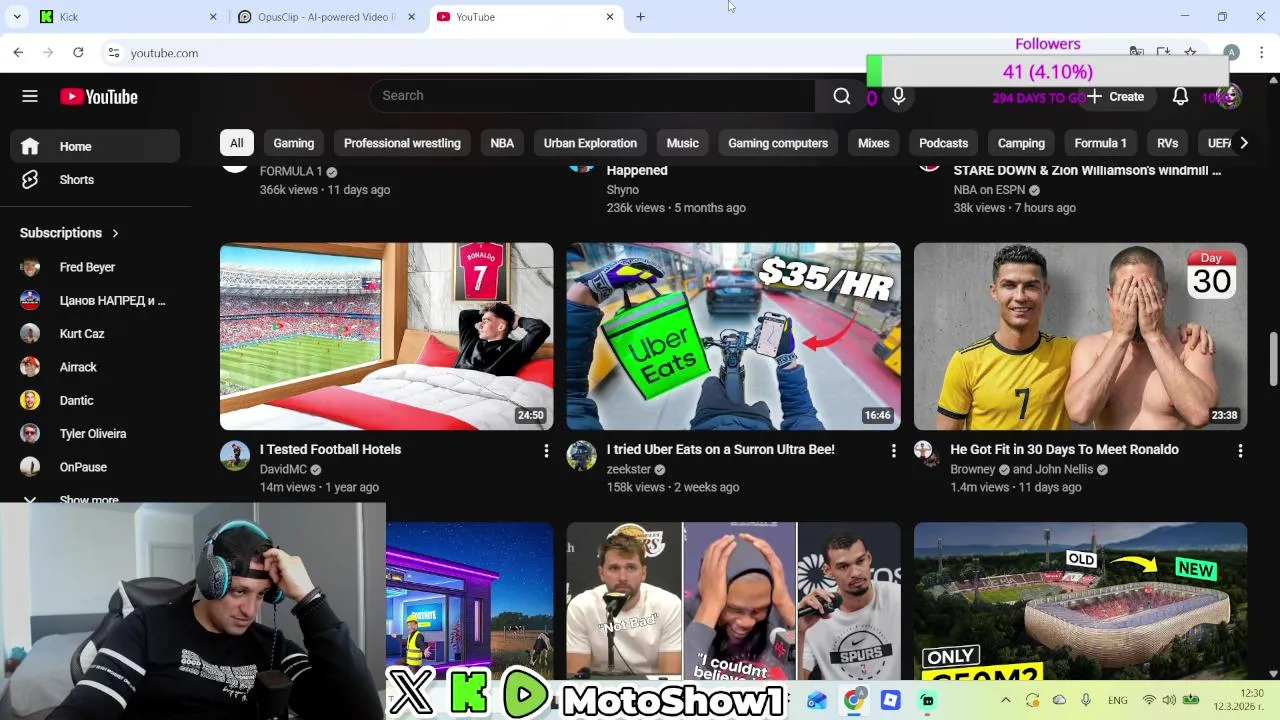
Task: Open a new browser tab
Action: [640, 17]
